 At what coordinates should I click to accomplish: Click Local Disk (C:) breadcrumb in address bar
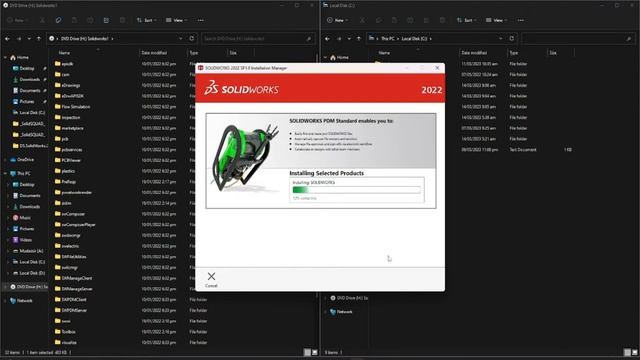pyautogui.click(x=414, y=39)
